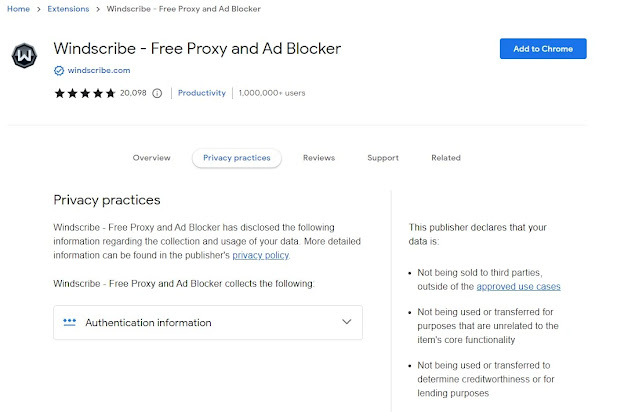The width and height of the screenshot is (639, 412).
Task: Go to Home in the breadcrumb
Action: 18,9
